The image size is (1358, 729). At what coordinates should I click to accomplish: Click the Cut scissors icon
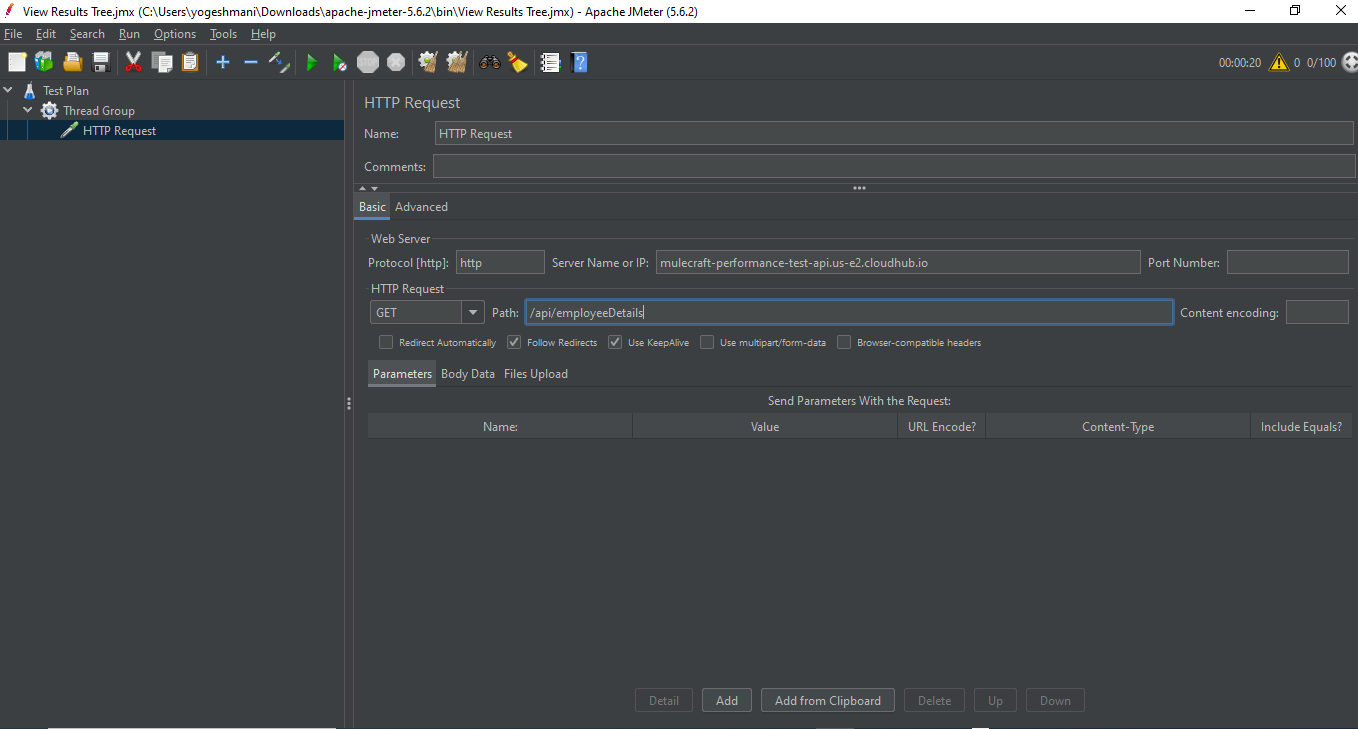(133, 62)
